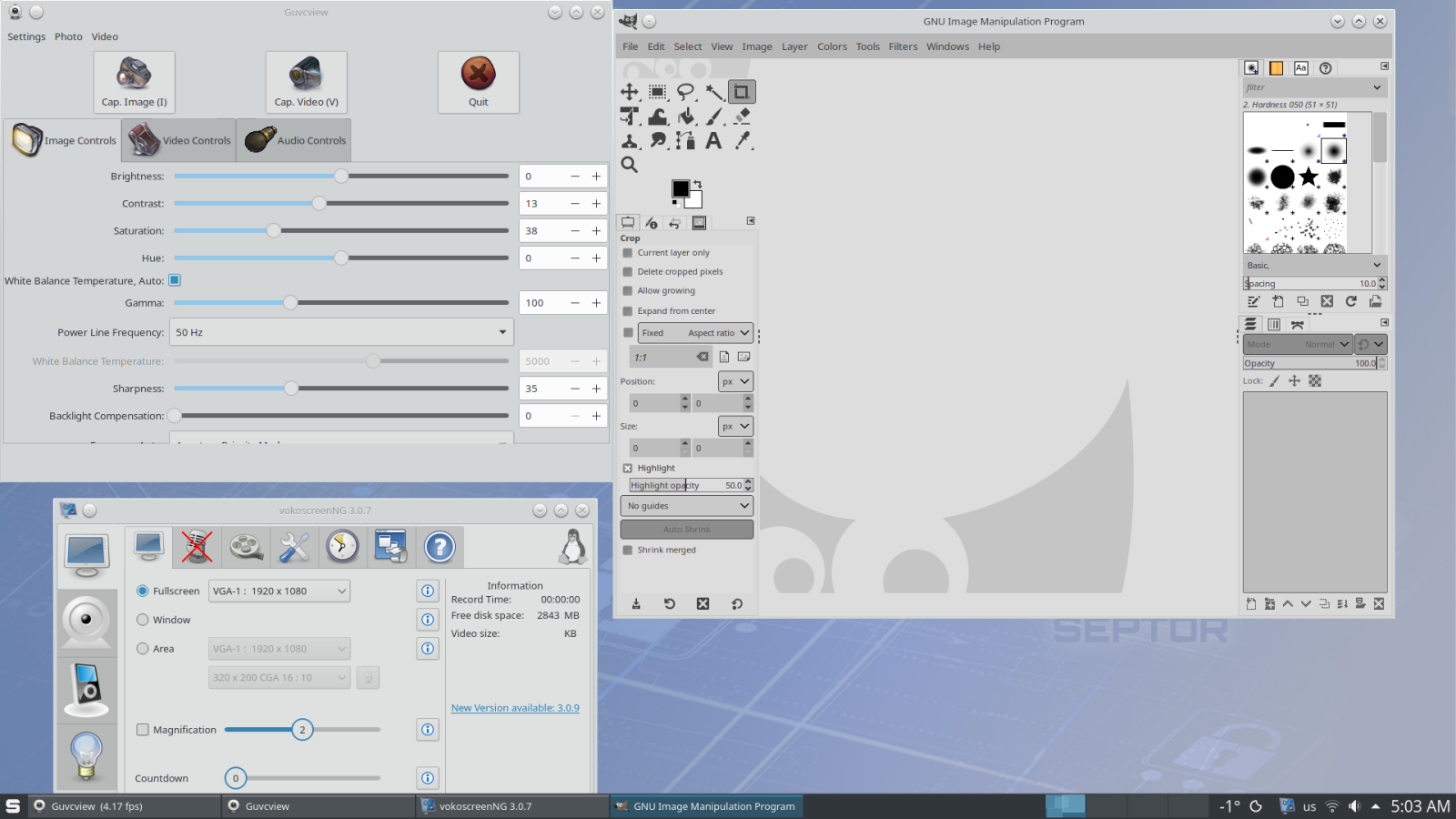Open the Photo menu in Guvcview
The height and width of the screenshot is (819, 1456).
[68, 37]
